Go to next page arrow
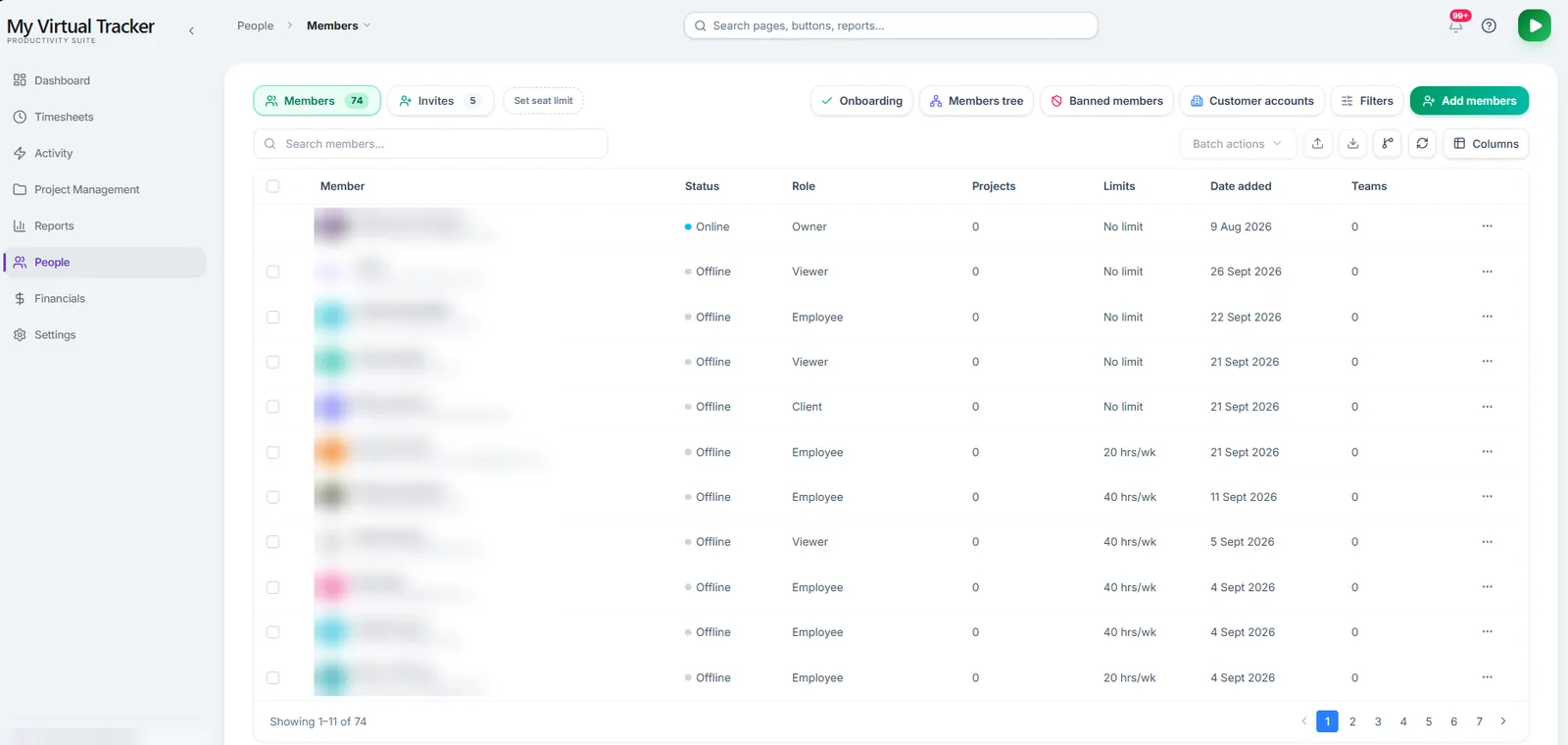This screenshot has height=745, width=1568. (1503, 721)
